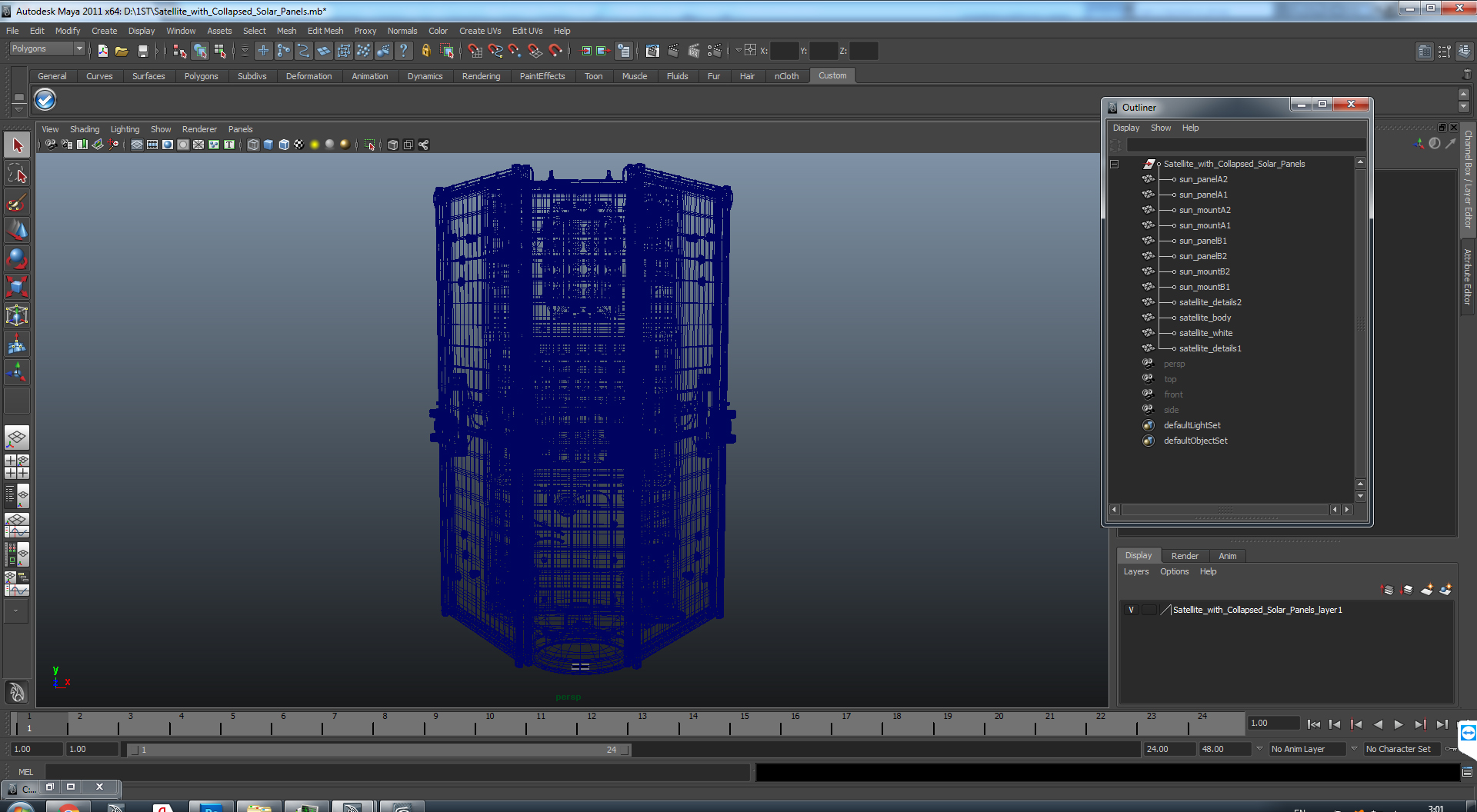Toggle the viewport grid icon
Viewport: 1477px width, 812px height.
(x=137, y=145)
